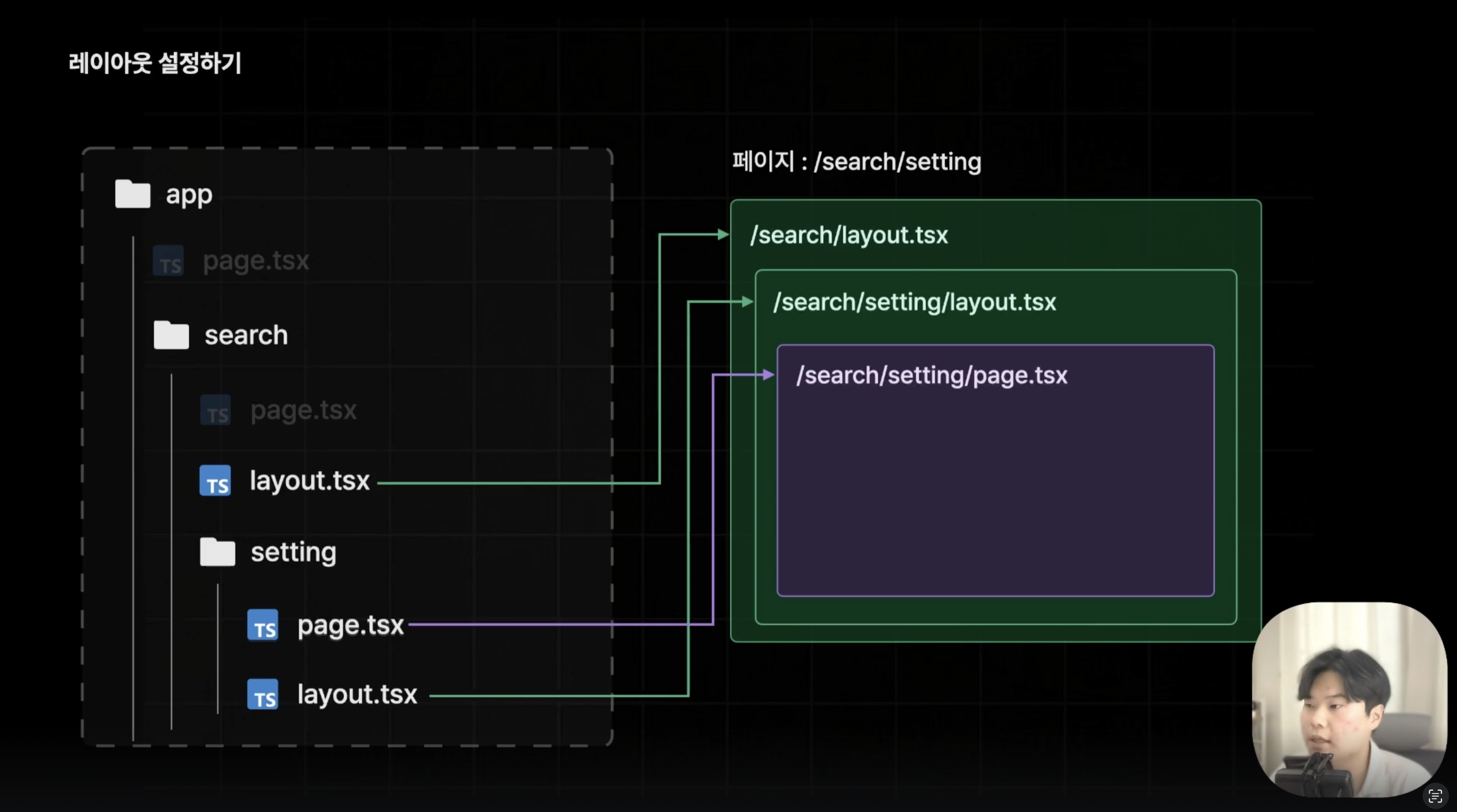Click the presenter webcam thumbnail
This screenshot has width=1457, height=812.
[1349, 699]
